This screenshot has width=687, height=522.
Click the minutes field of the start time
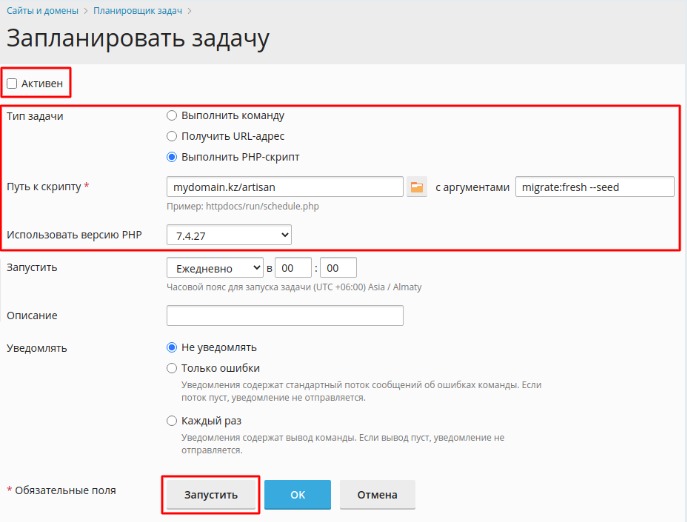click(x=338, y=268)
